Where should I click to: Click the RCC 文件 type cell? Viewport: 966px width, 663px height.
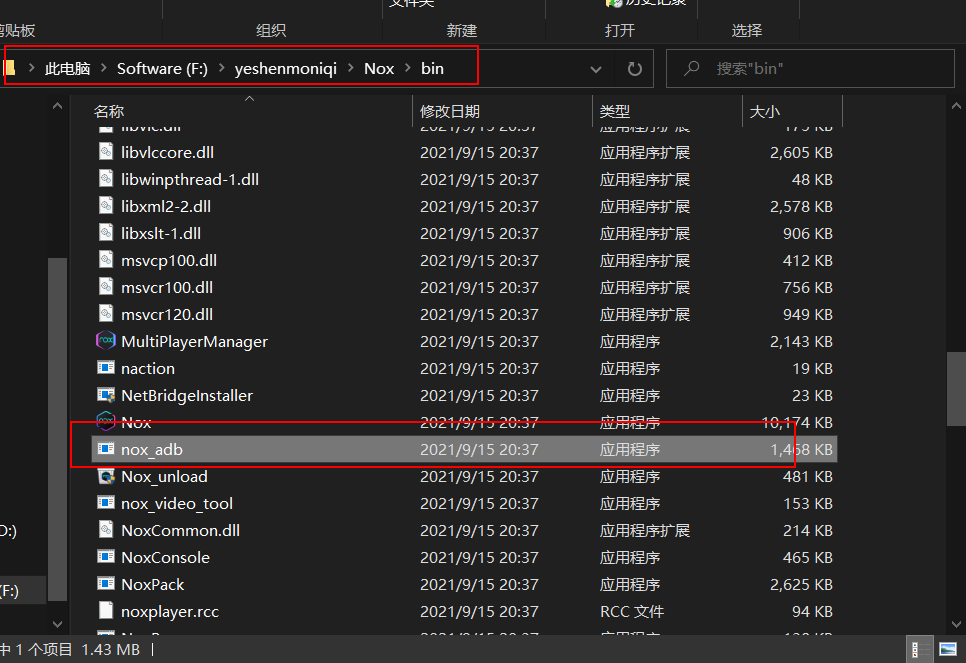tap(632, 611)
